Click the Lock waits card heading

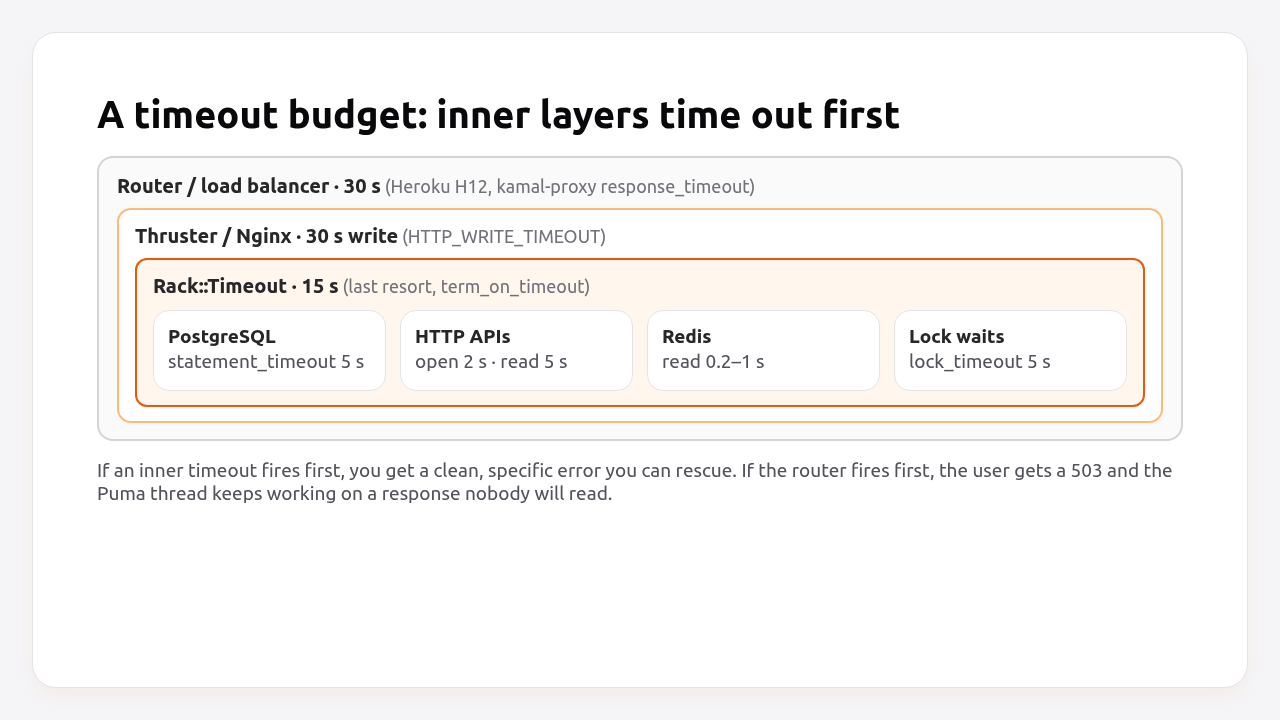point(957,337)
